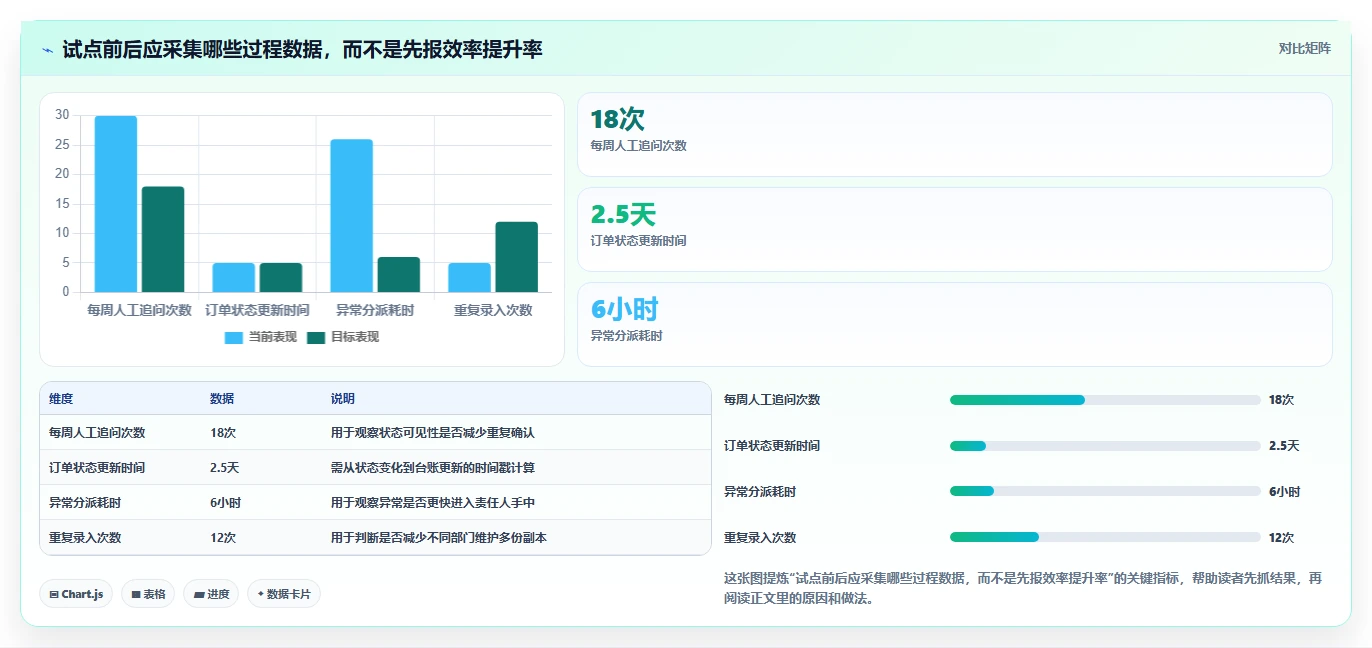Click the 6小时 value beside the progress bar
The image size is (1372, 648).
[1284, 492]
